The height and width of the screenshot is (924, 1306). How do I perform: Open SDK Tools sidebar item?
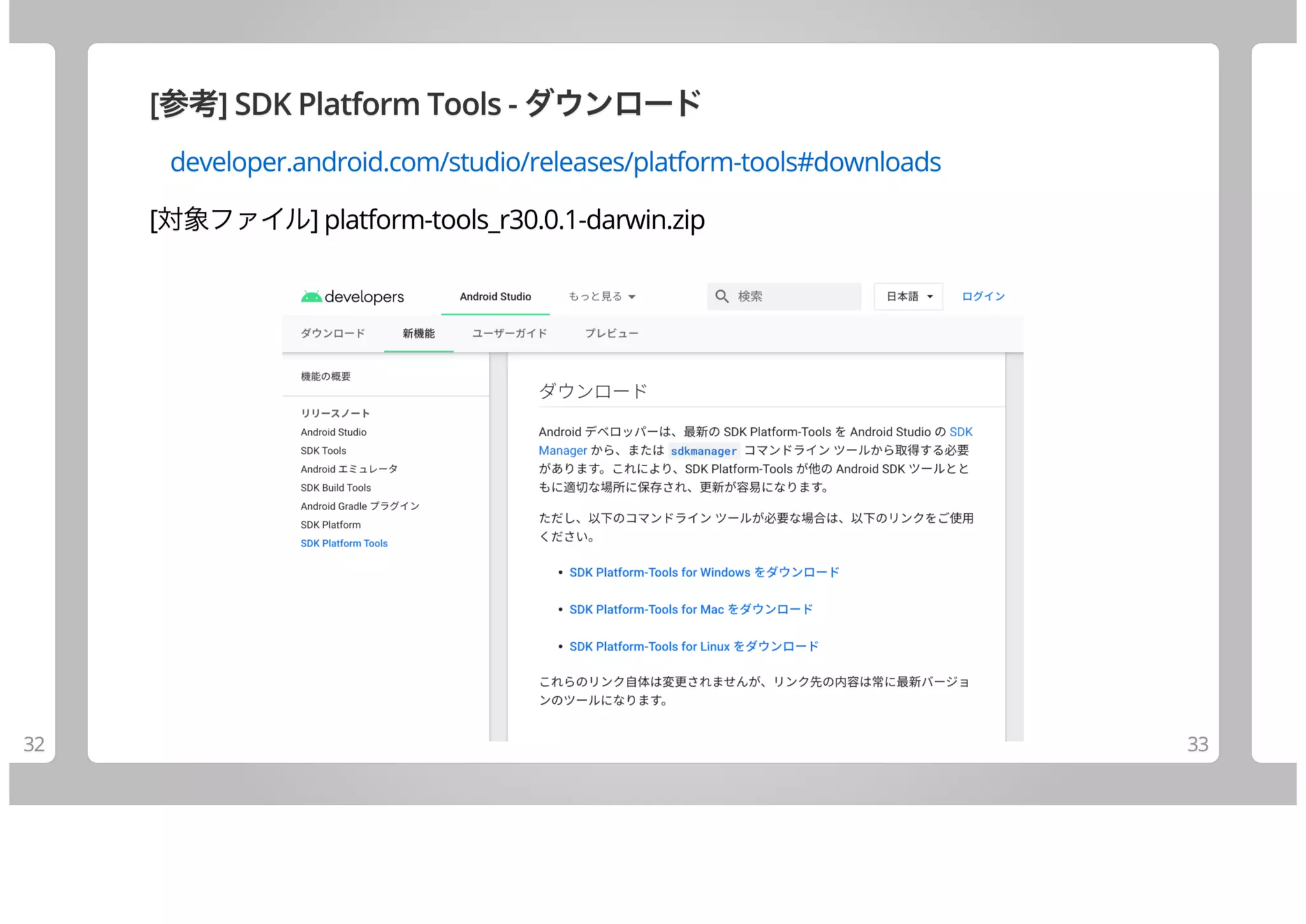(323, 451)
